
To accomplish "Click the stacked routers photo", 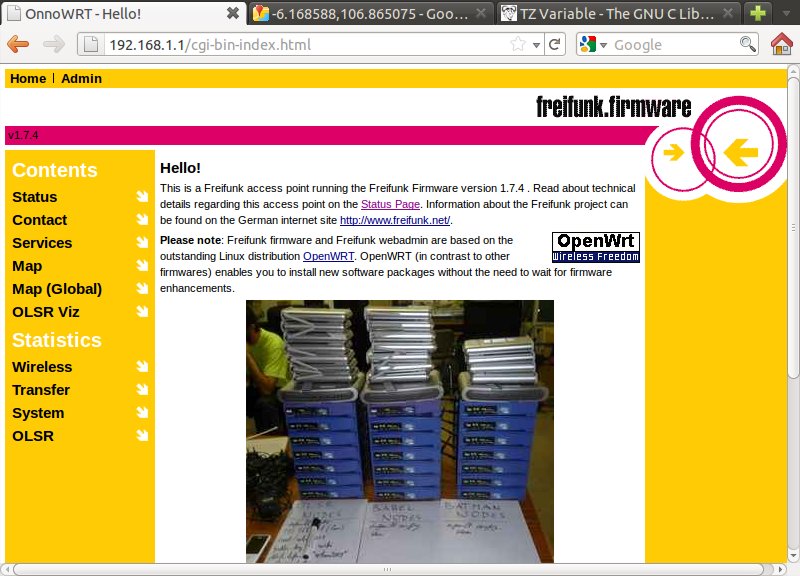I will [x=400, y=430].
